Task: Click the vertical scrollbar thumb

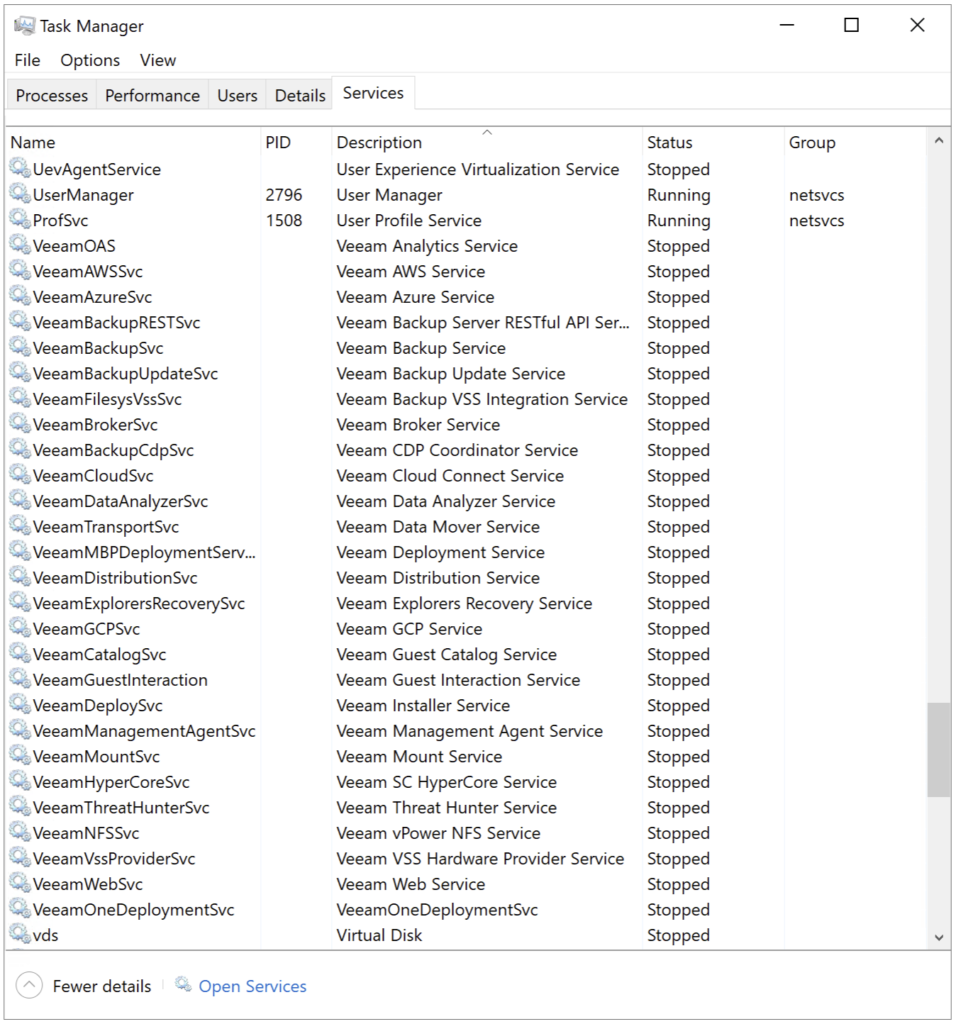Action: click(939, 750)
